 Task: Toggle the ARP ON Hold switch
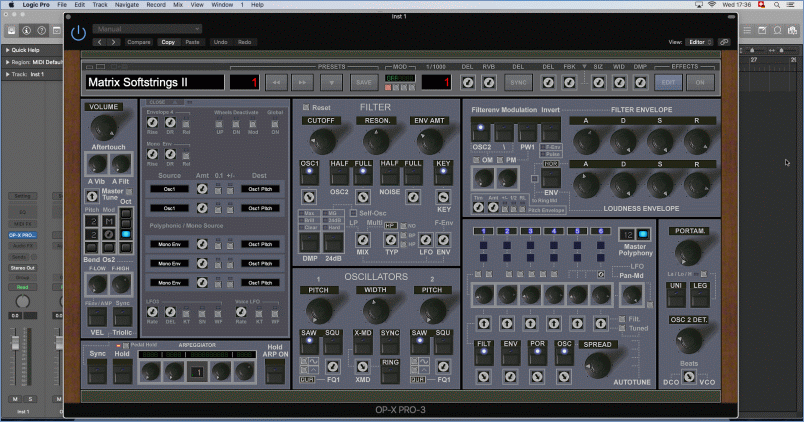coord(275,372)
